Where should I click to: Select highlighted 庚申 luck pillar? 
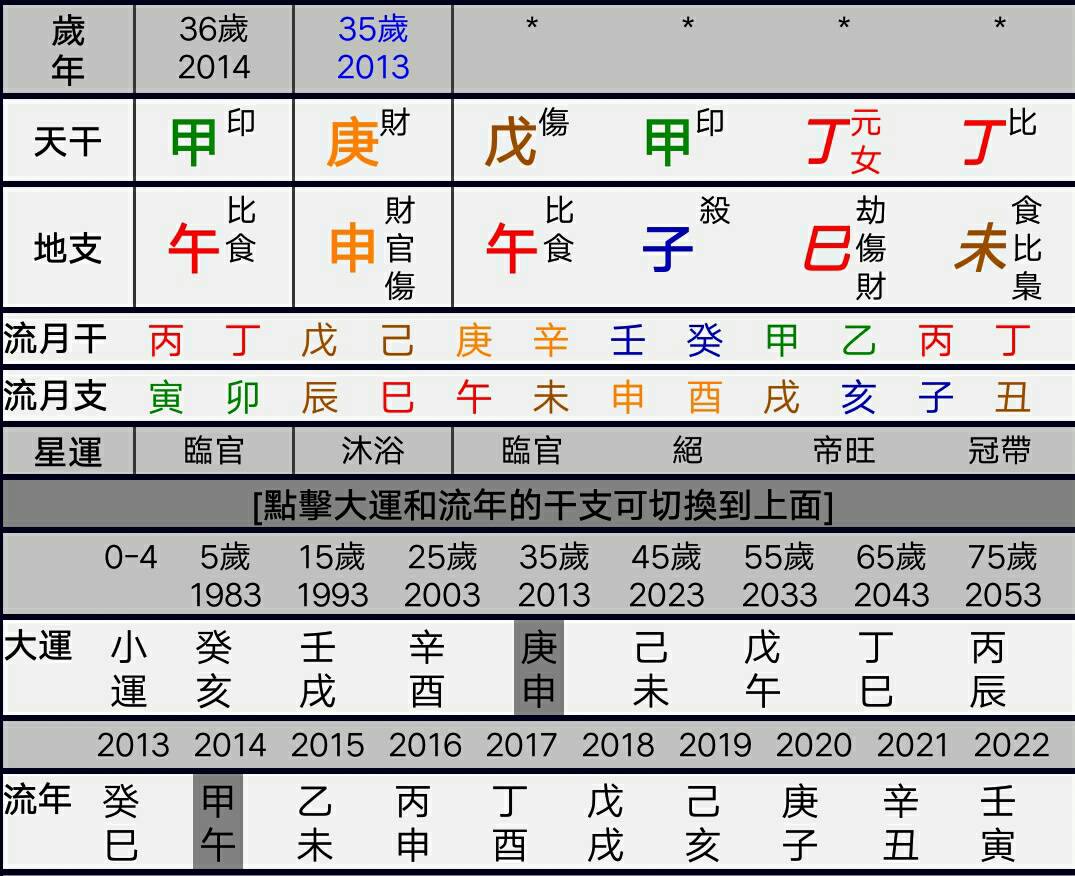[x=539, y=668]
